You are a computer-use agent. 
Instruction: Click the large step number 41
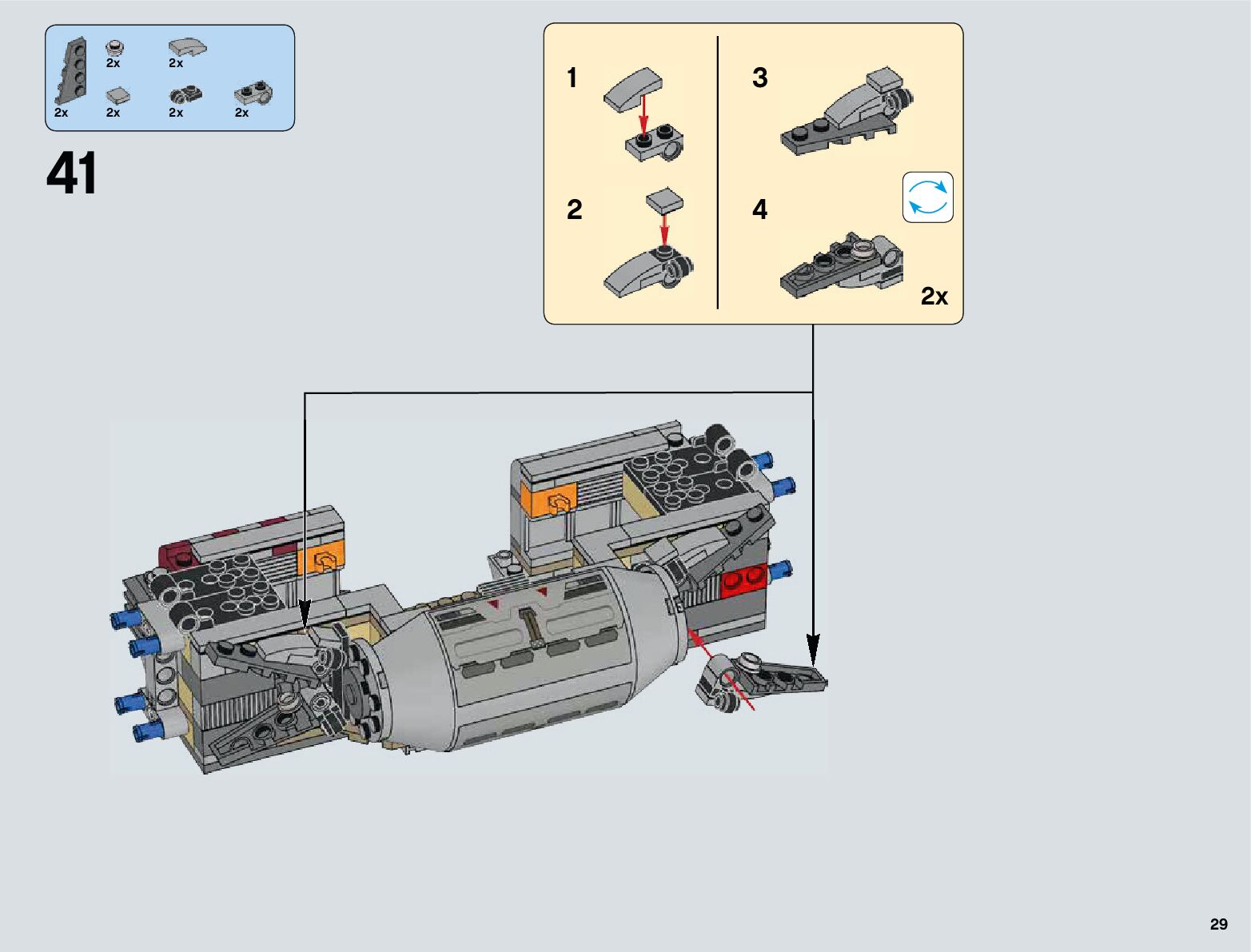(72, 173)
